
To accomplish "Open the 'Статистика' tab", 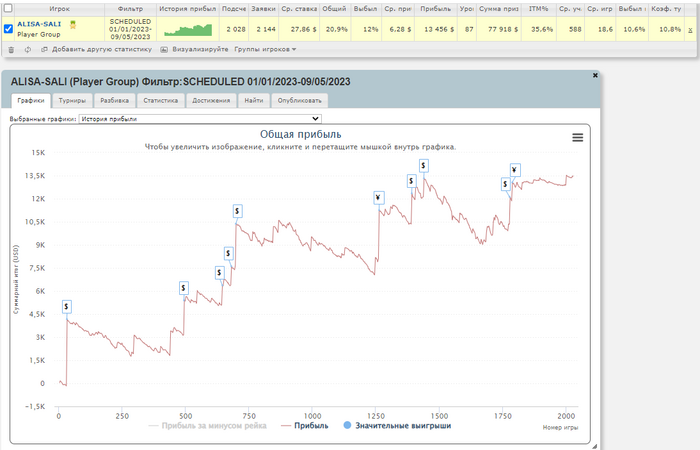I will coord(161,100).
